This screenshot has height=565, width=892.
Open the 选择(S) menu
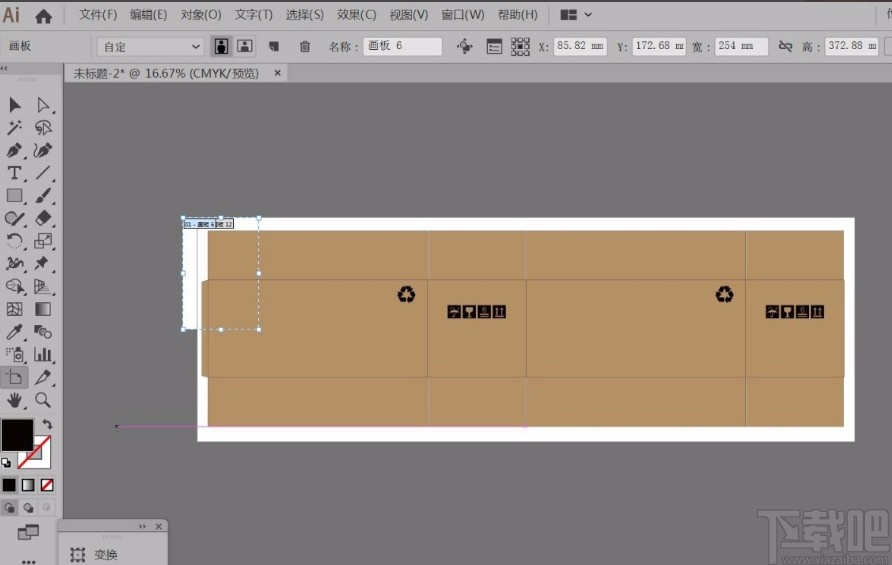pos(304,15)
